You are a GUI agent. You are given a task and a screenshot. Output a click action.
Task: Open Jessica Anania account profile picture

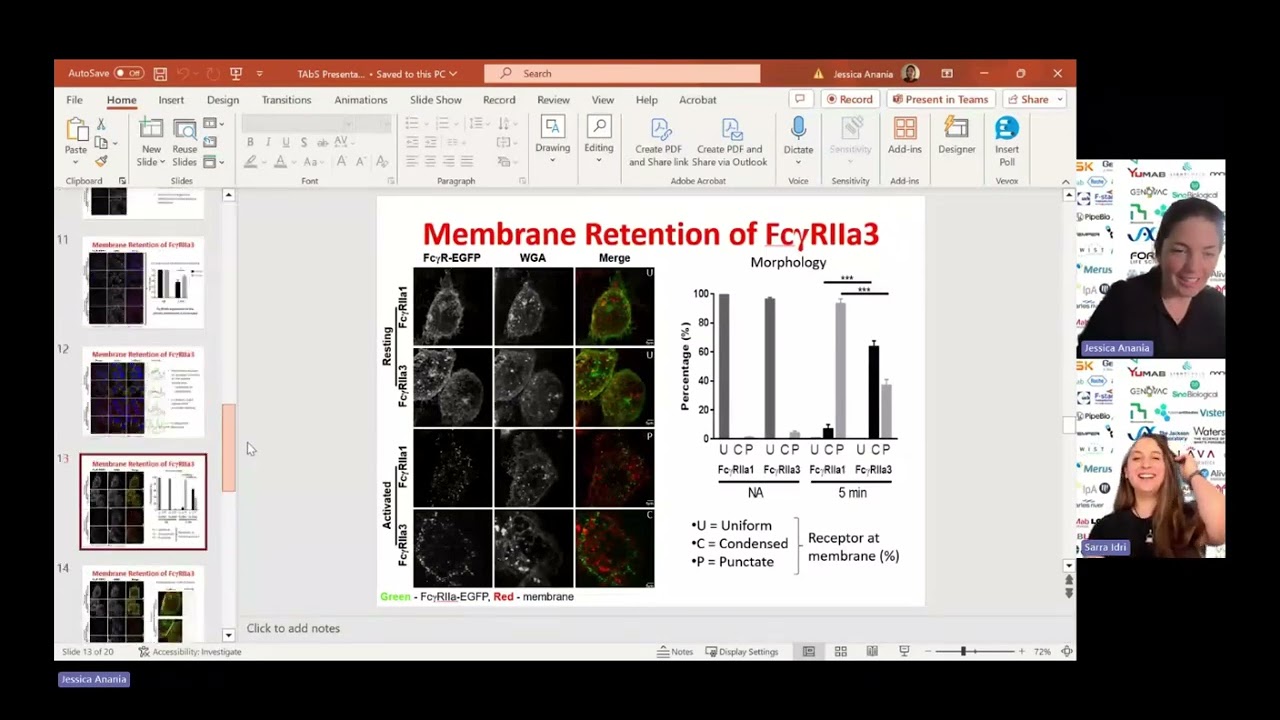coord(910,73)
